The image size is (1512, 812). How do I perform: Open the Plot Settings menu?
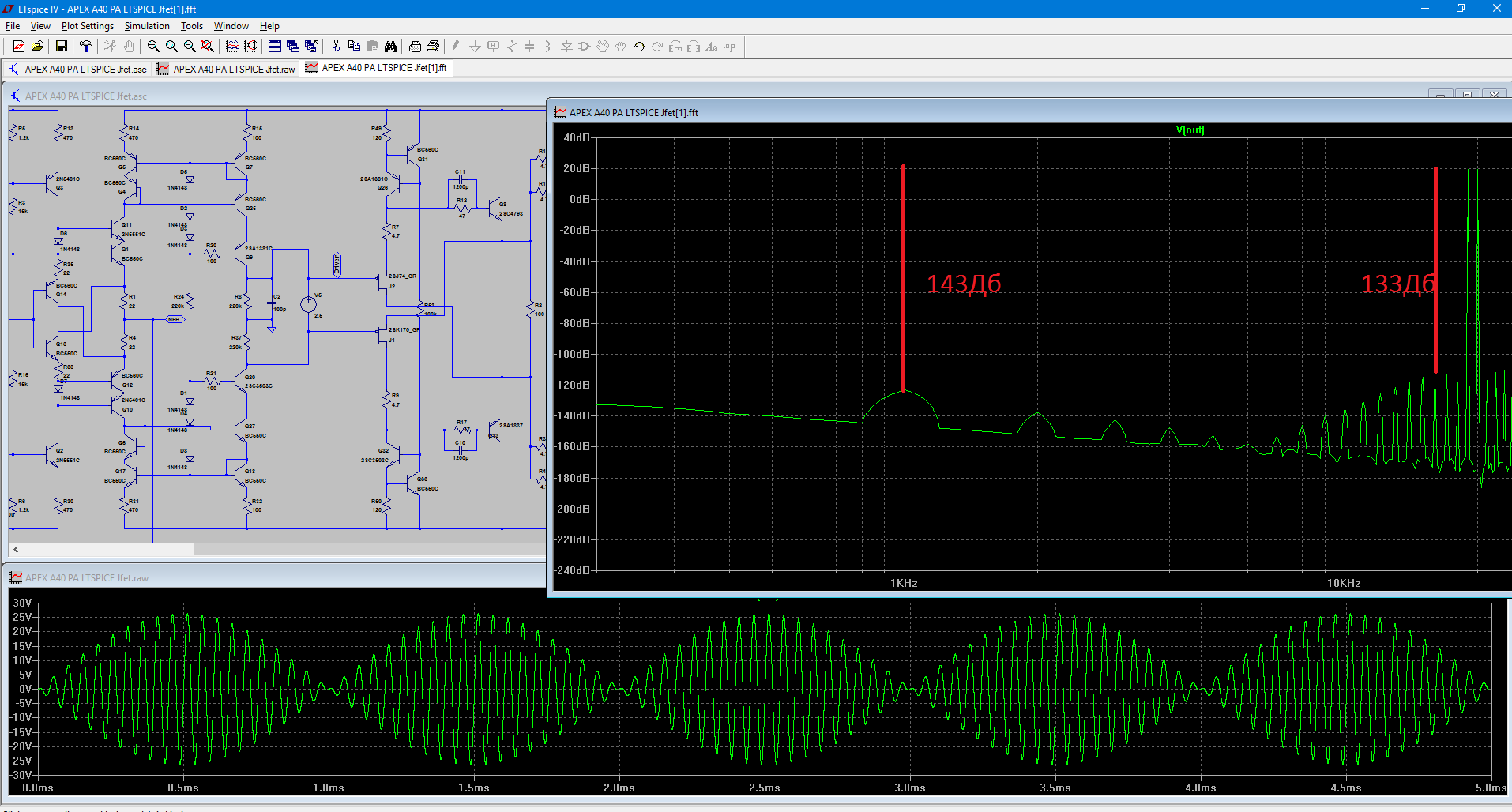88,26
